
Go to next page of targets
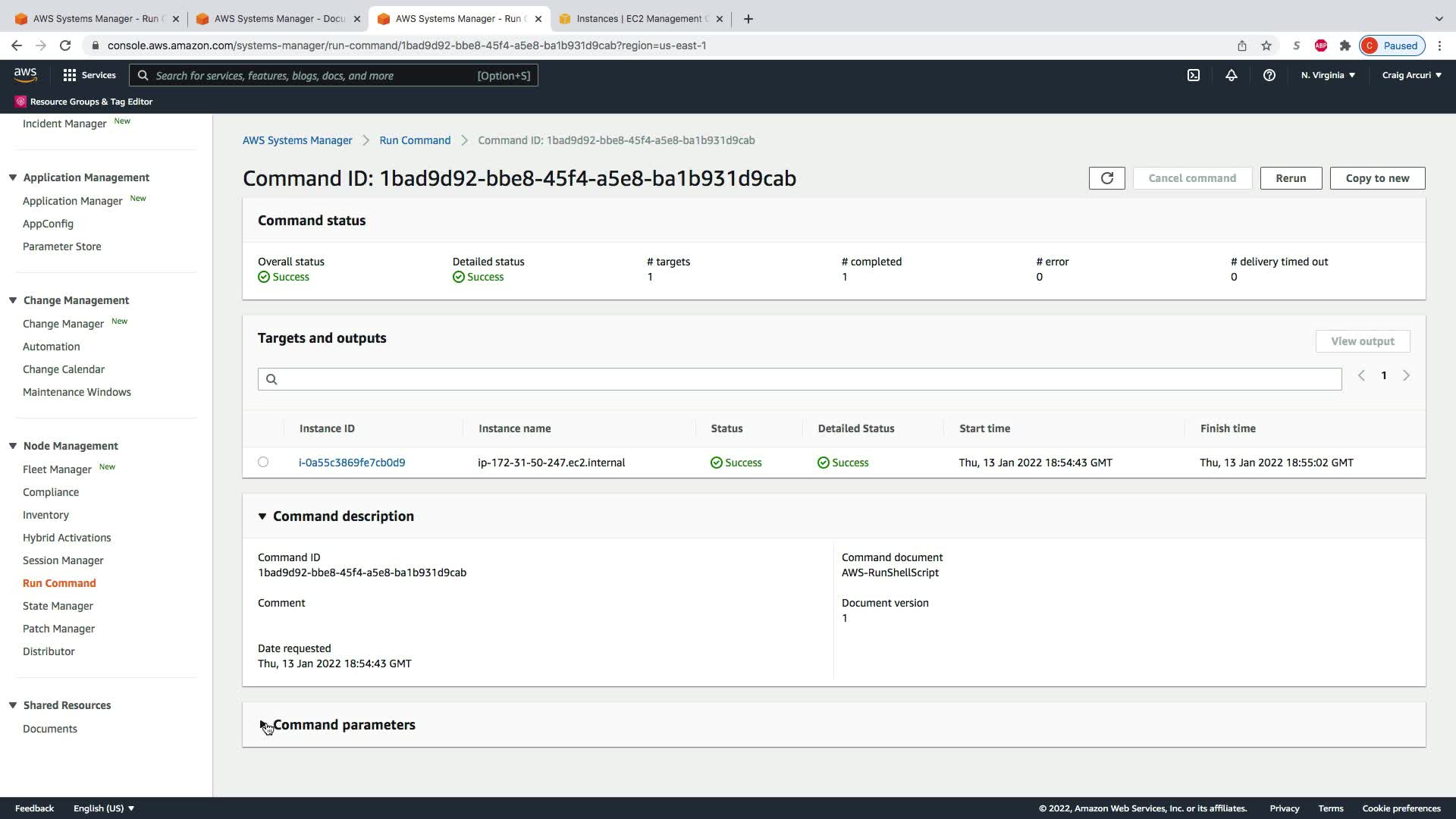tap(1406, 375)
